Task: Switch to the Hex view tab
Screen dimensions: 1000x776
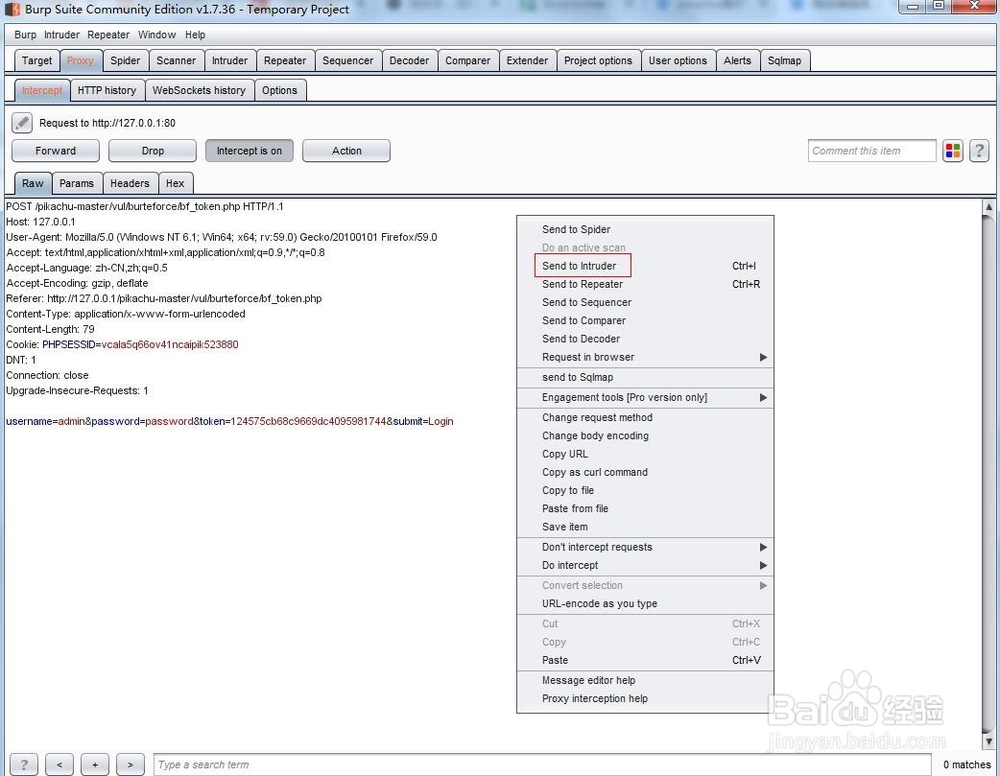Action: click(175, 184)
